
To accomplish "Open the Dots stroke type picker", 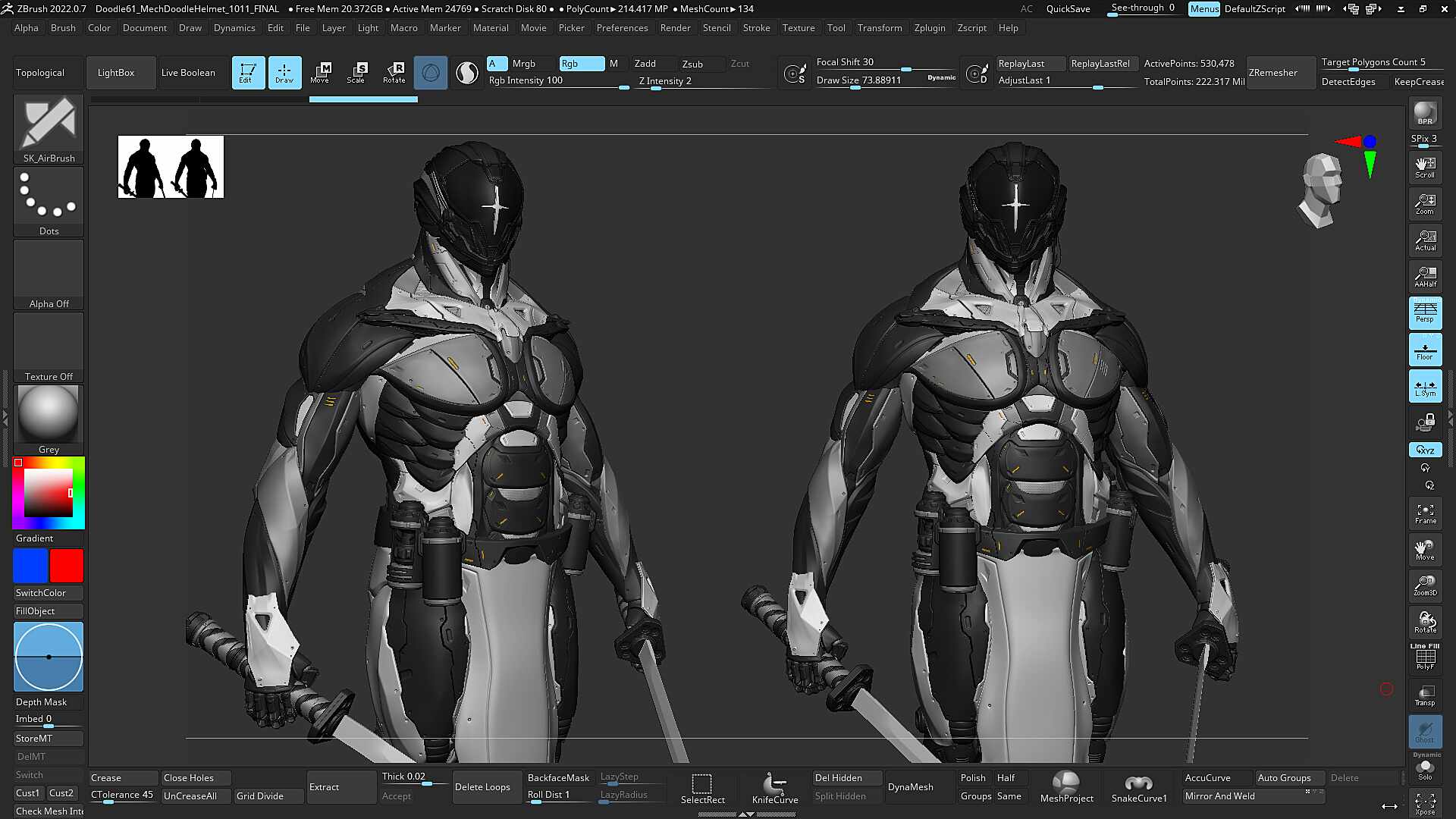I will coord(49,202).
